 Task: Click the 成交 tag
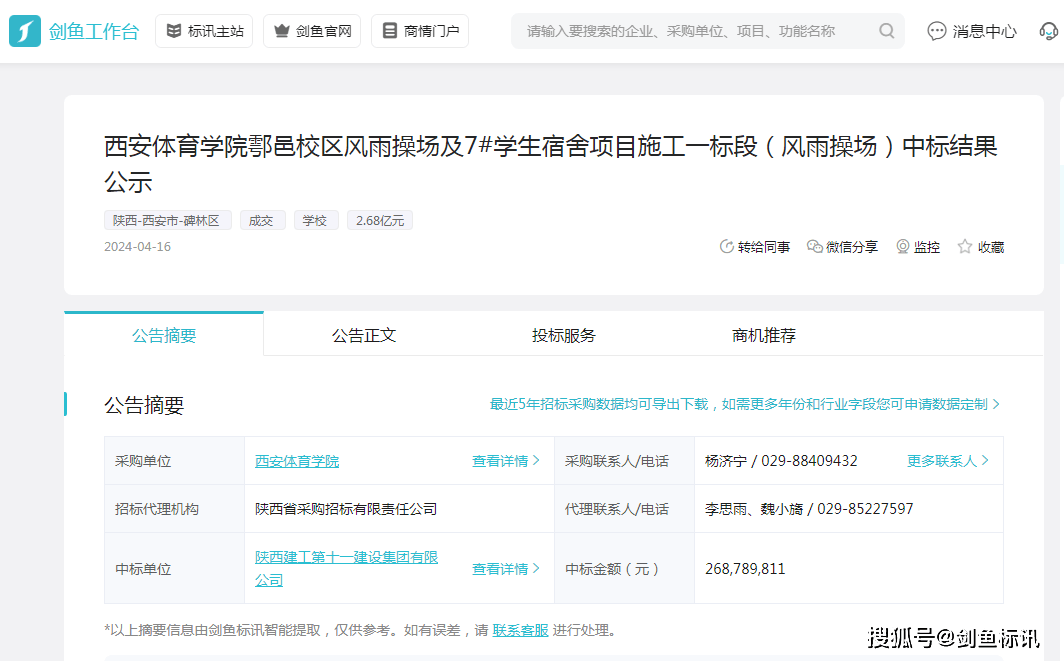263,221
